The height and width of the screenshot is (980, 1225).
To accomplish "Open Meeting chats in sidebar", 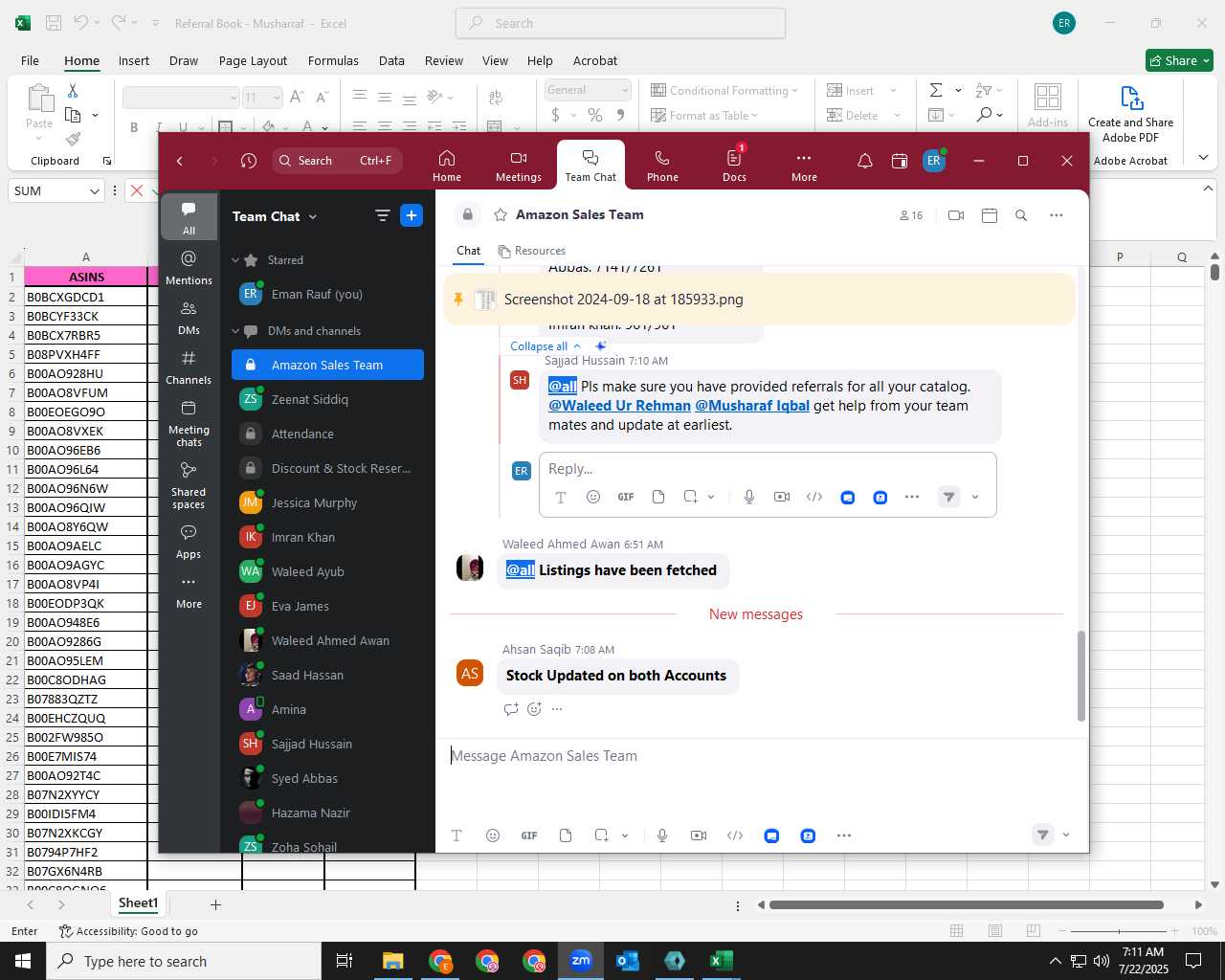I will pos(189,423).
